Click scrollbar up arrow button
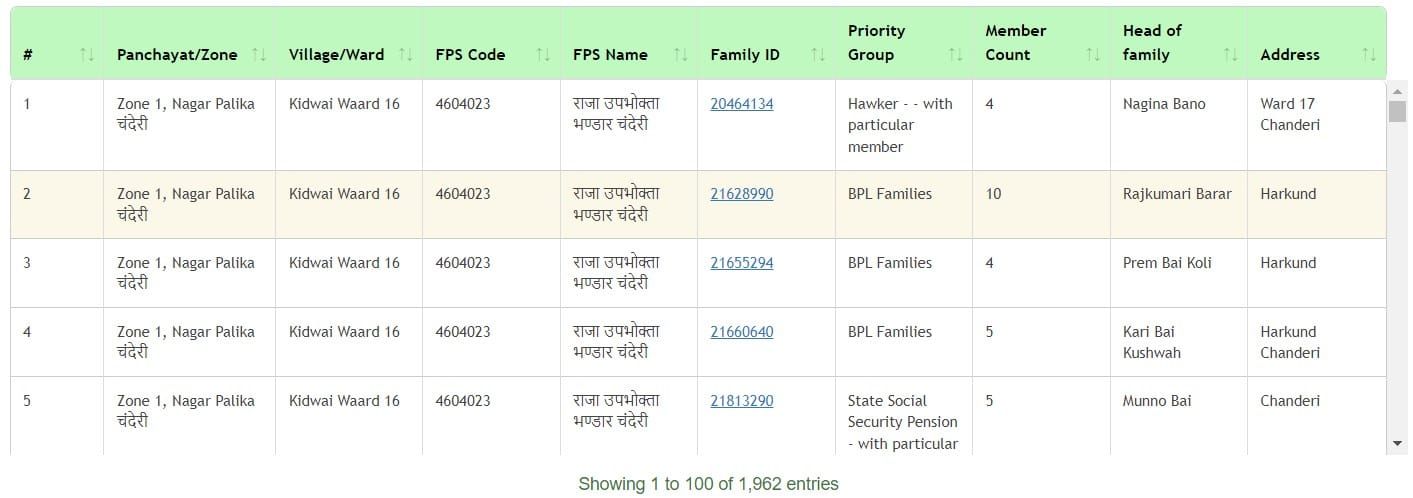The height and width of the screenshot is (498, 1413). 1397,92
